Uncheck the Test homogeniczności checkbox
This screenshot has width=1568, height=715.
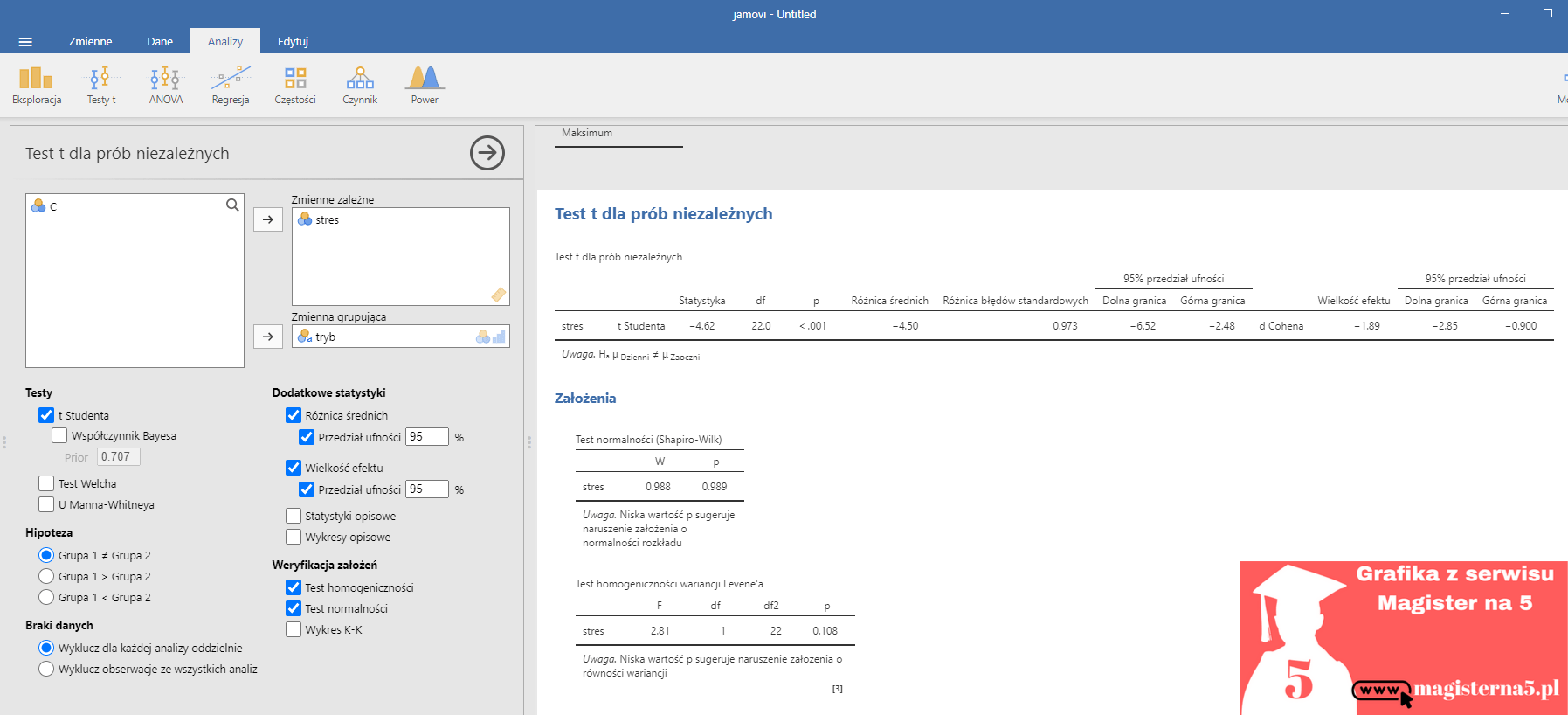pyautogui.click(x=294, y=587)
